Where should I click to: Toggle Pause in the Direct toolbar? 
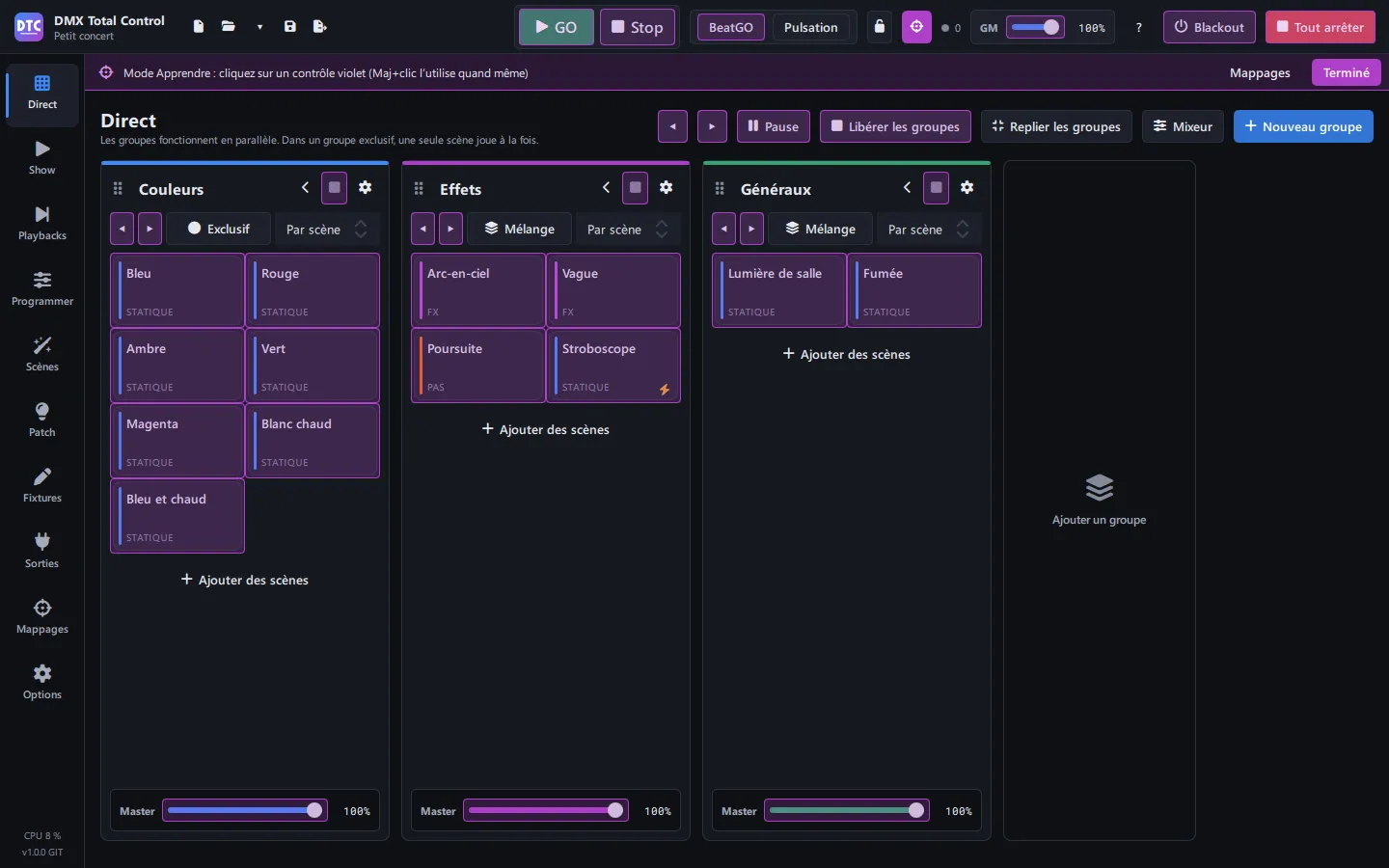point(774,126)
